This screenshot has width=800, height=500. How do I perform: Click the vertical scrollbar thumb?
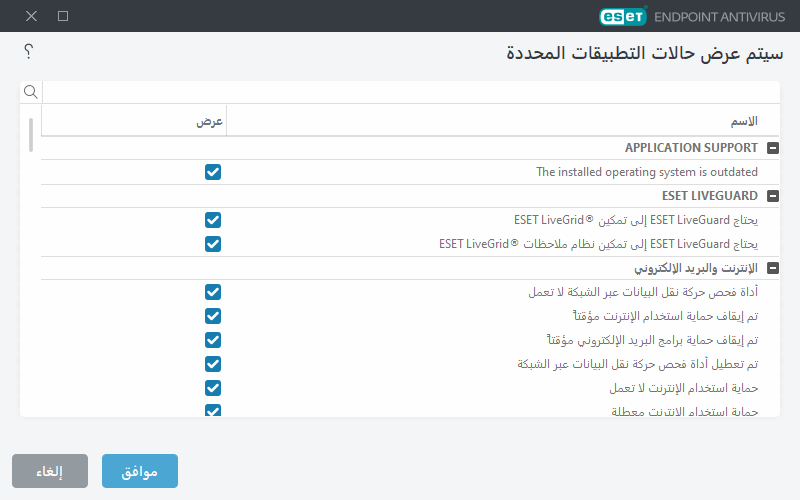point(31,135)
